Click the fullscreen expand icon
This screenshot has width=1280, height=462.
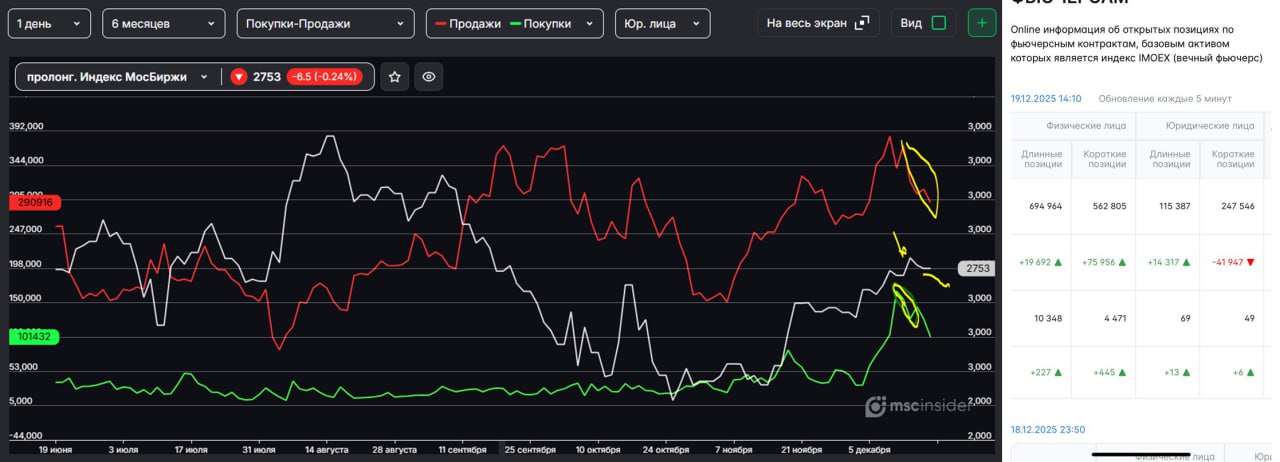862,23
